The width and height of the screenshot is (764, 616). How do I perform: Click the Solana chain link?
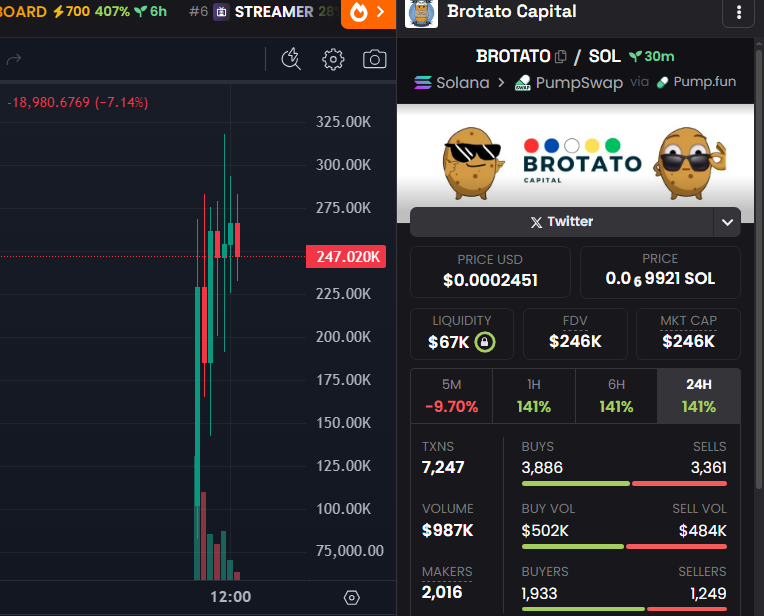click(x=452, y=82)
